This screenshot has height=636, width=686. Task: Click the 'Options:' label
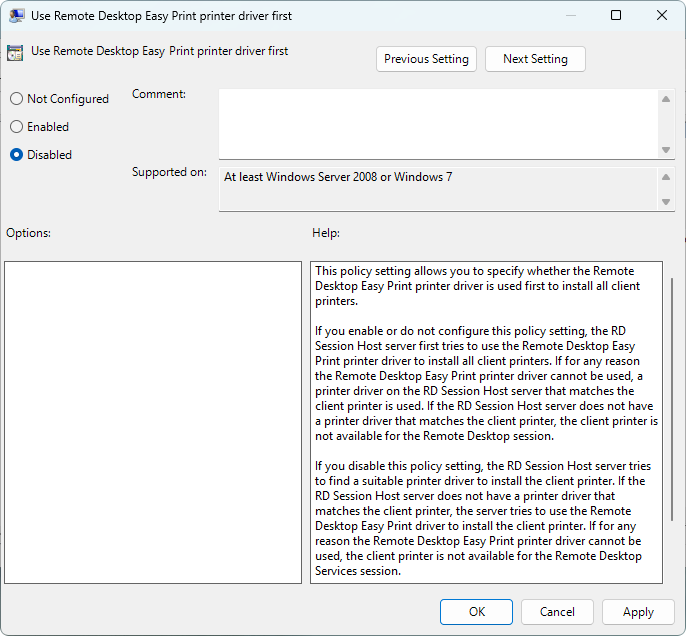(28, 233)
